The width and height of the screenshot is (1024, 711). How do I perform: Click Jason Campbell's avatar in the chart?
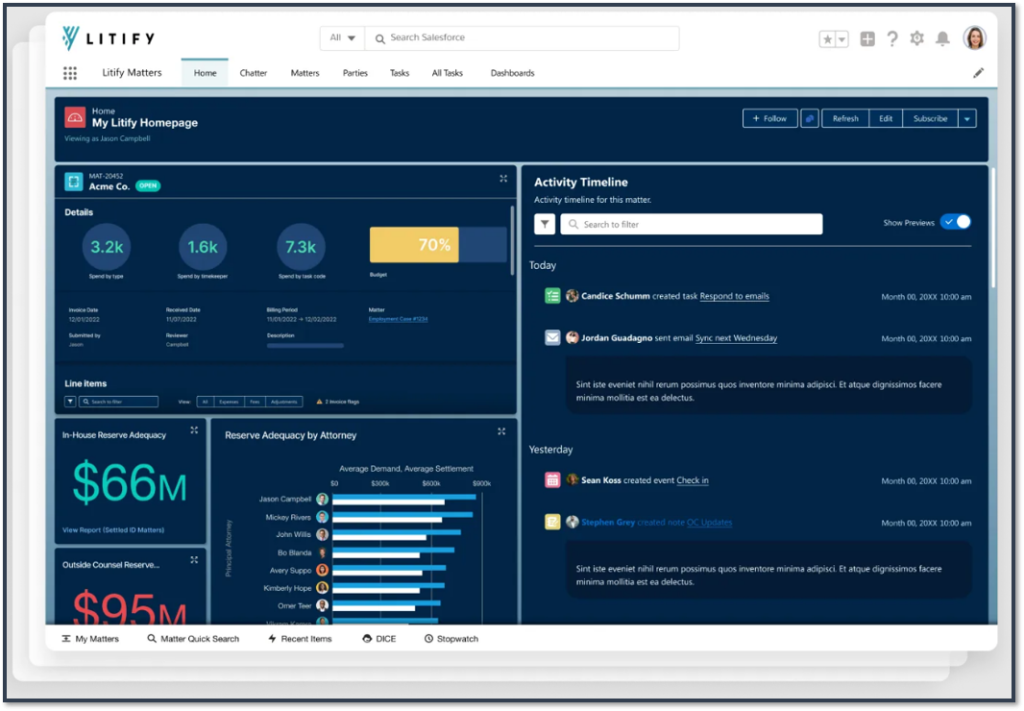point(322,499)
